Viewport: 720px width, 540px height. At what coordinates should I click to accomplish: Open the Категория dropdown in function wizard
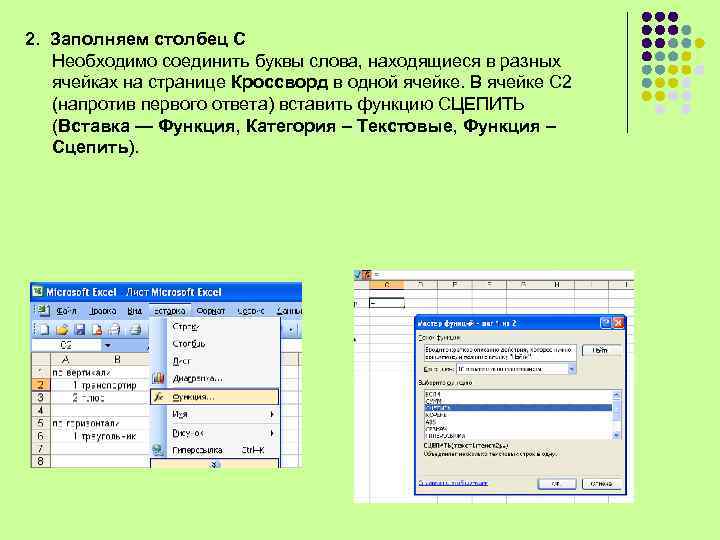(x=572, y=369)
